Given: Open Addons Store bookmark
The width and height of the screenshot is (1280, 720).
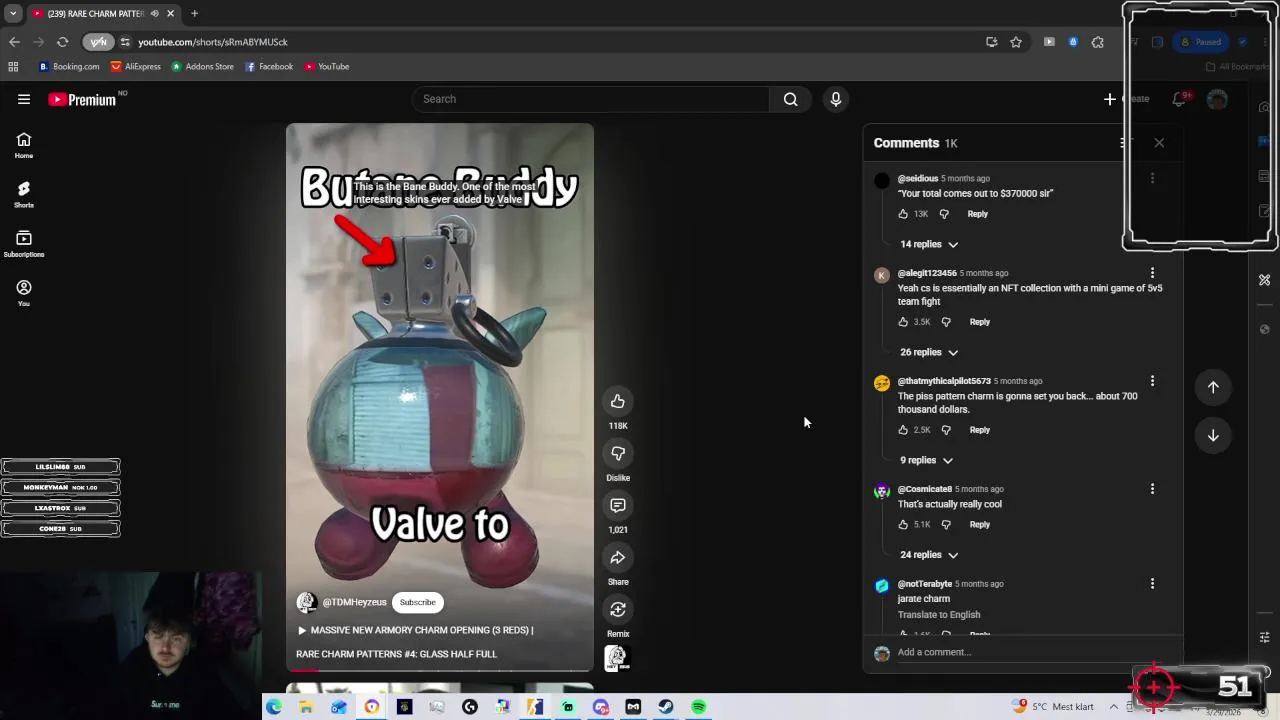Looking at the screenshot, I should [203, 67].
